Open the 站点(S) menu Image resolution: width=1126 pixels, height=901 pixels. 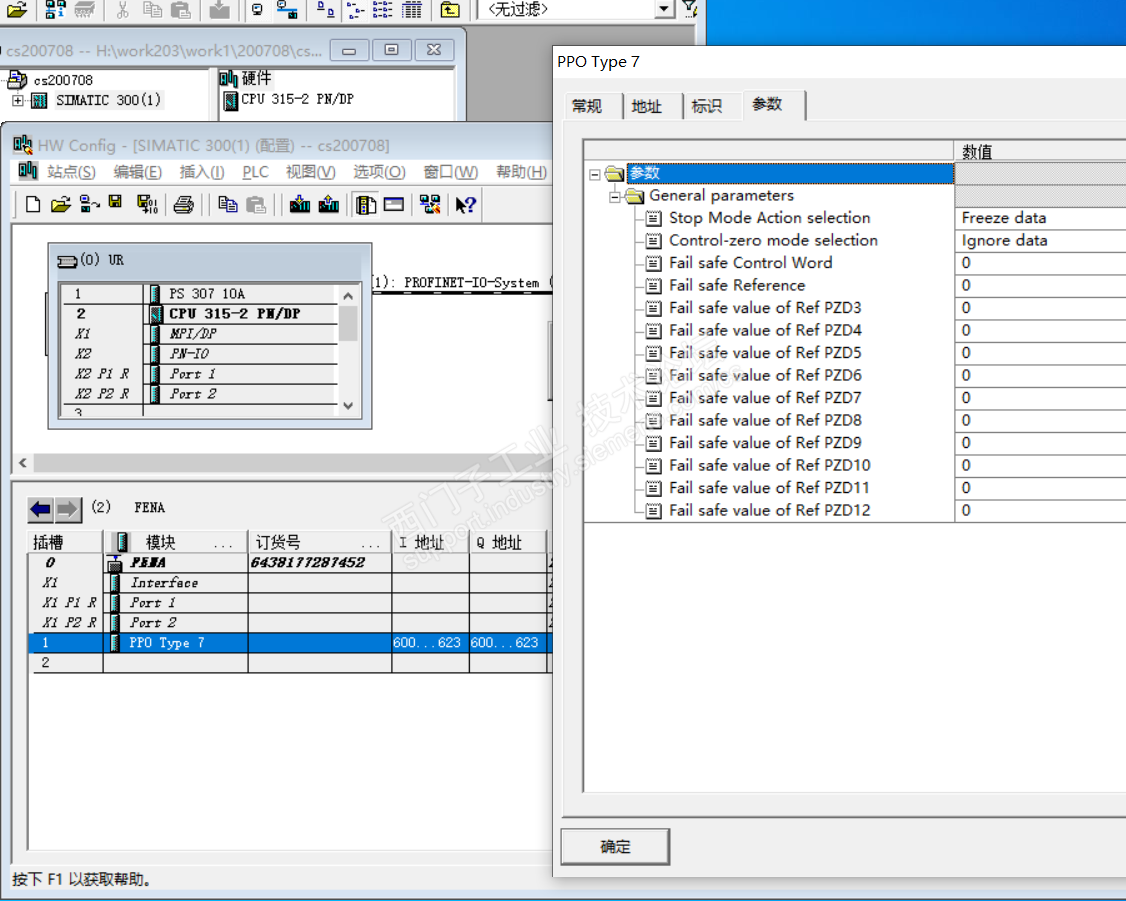click(x=71, y=172)
